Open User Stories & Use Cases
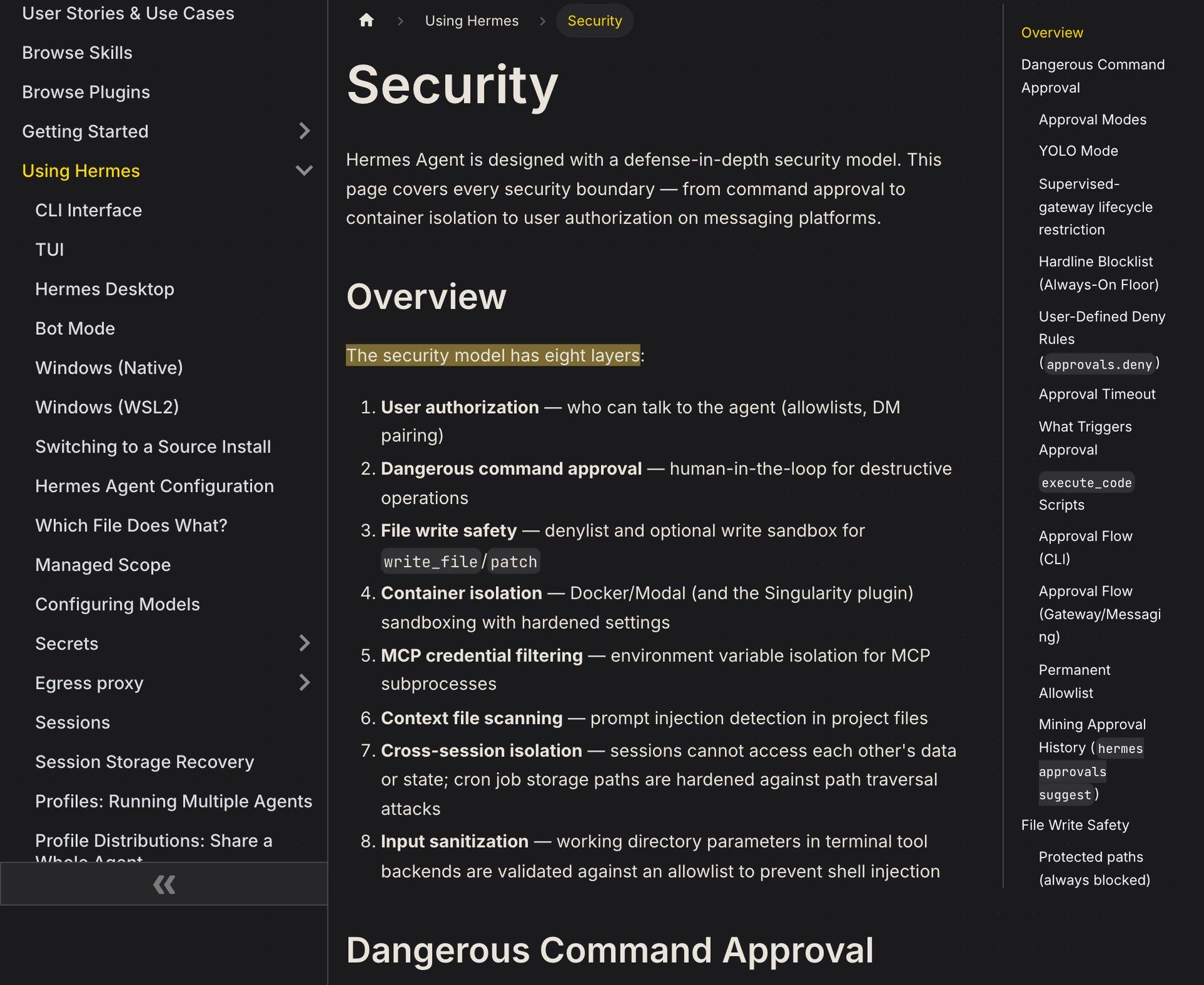Image resolution: width=1204 pixels, height=985 pixels. coord(128,13)
